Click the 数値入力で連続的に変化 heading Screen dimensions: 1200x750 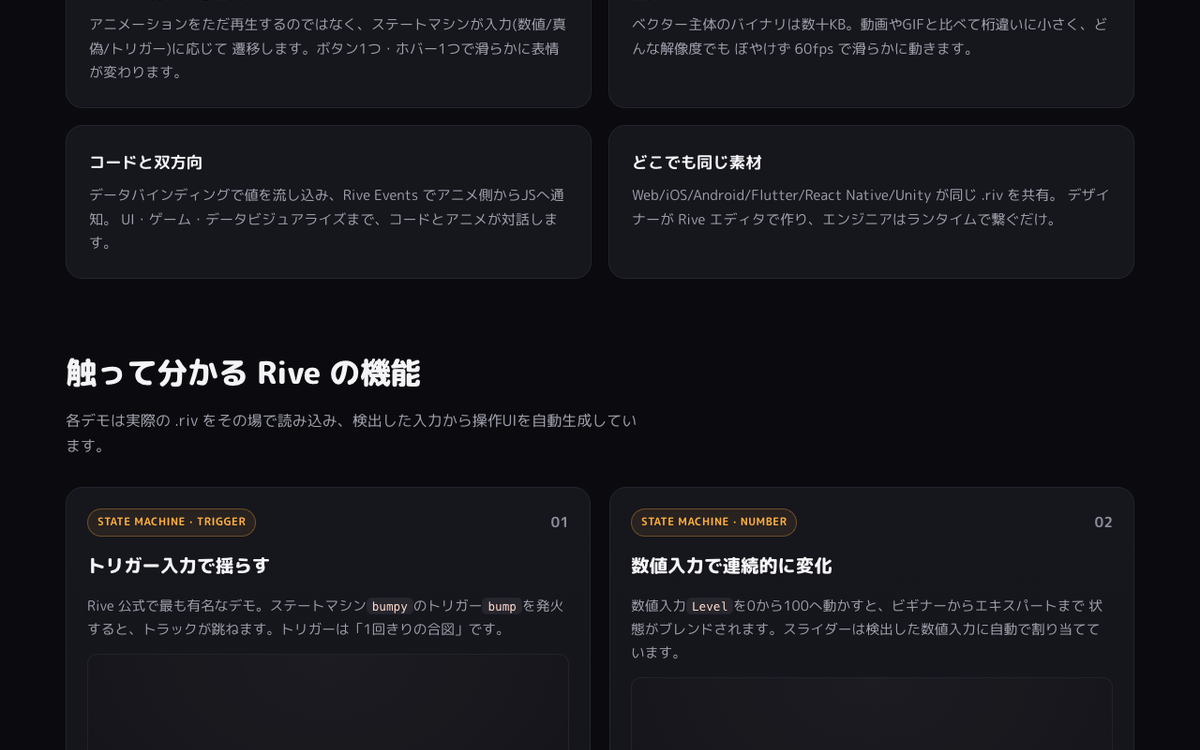tap(731, 565)
